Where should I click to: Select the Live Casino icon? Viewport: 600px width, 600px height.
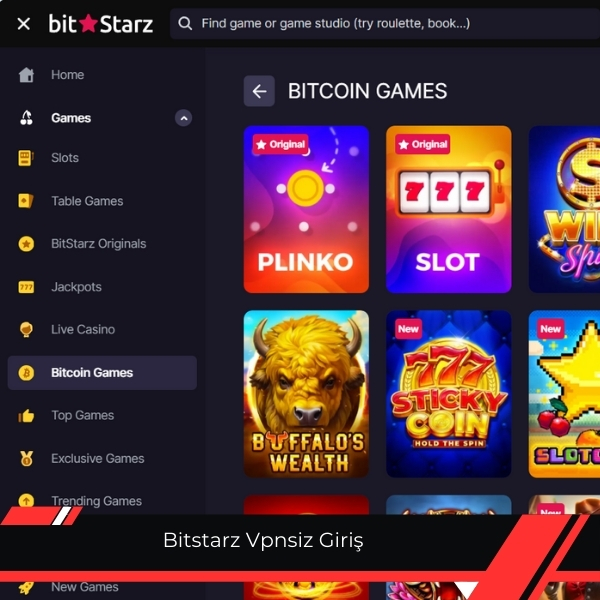point(26,329)
